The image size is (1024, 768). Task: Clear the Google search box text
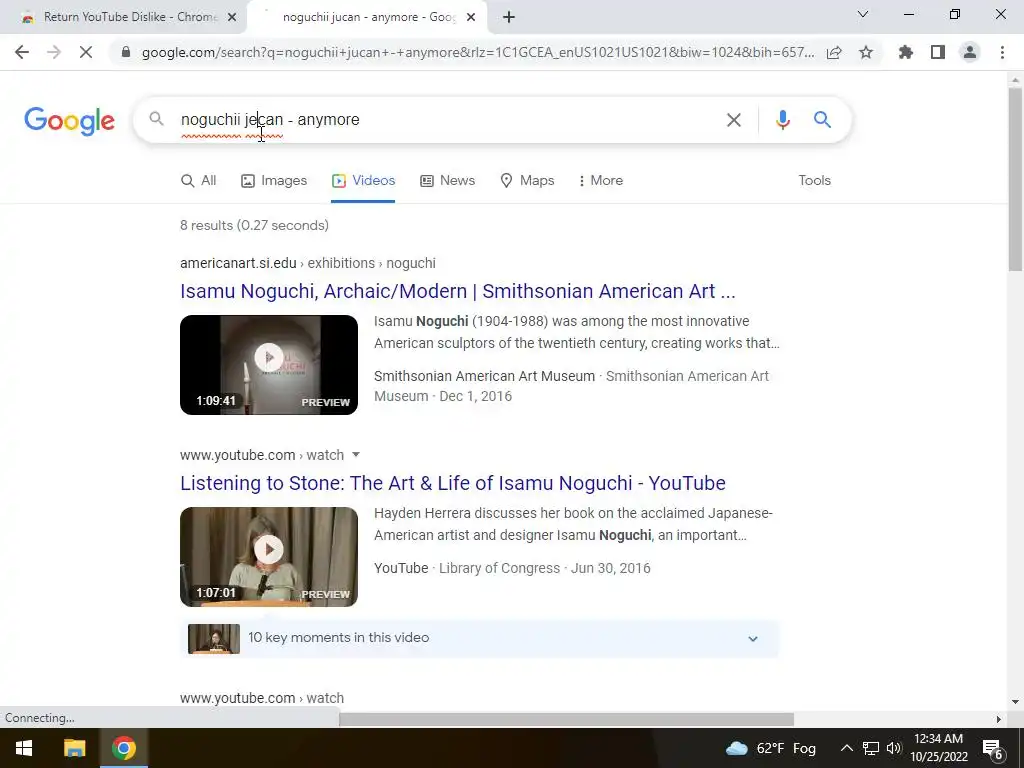click(734, 120)
